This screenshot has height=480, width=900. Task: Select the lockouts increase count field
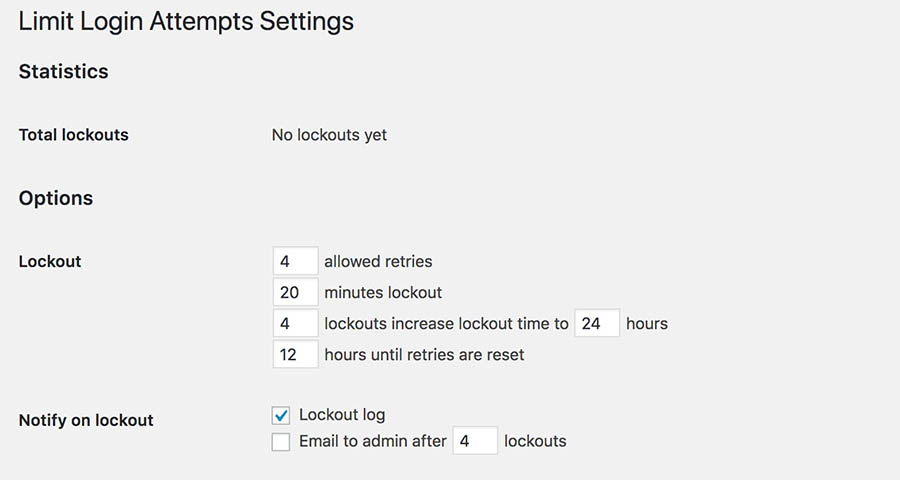295,324
